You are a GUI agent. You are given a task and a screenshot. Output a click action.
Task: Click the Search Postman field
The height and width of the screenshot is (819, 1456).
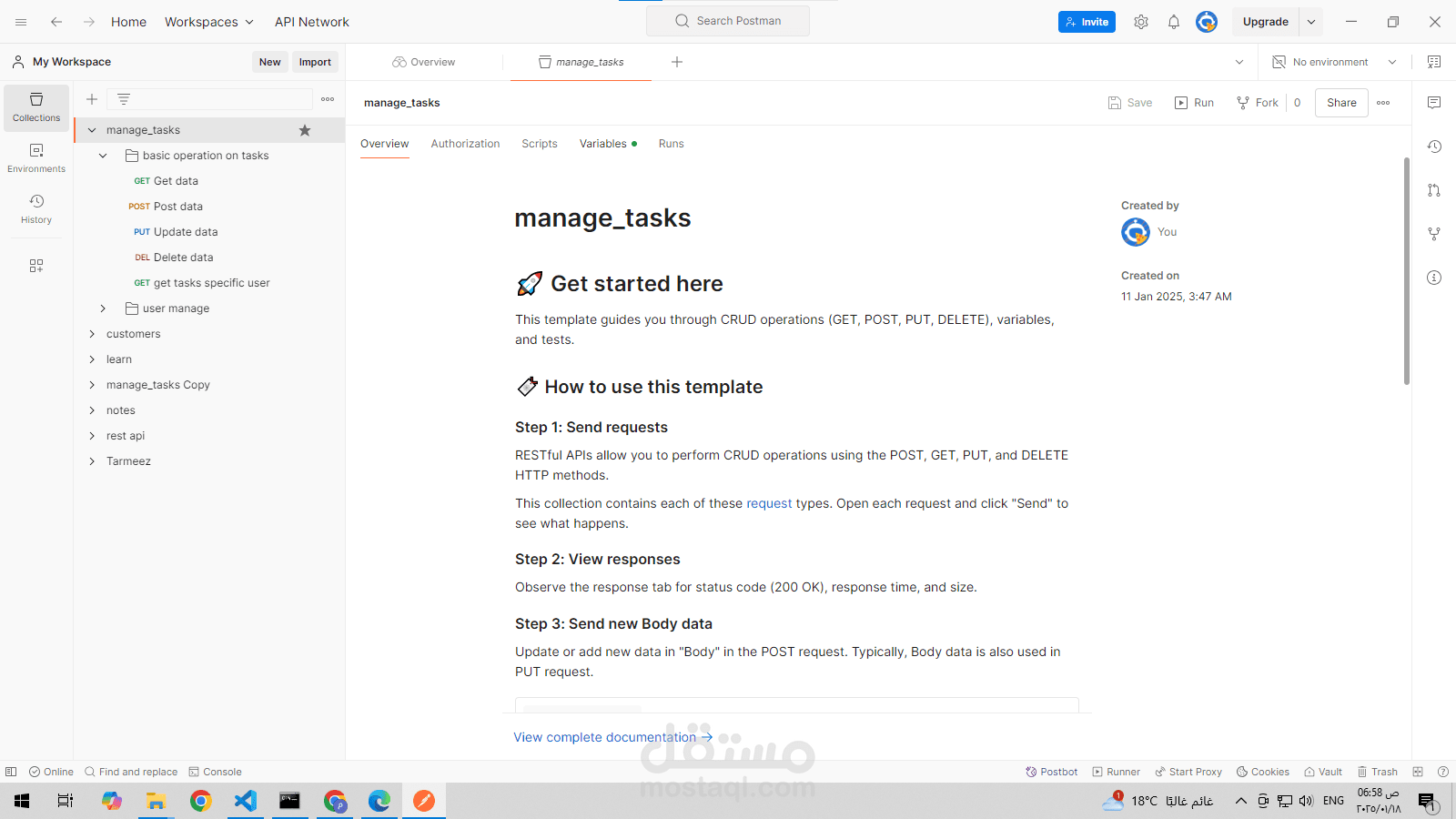point(728,21)
